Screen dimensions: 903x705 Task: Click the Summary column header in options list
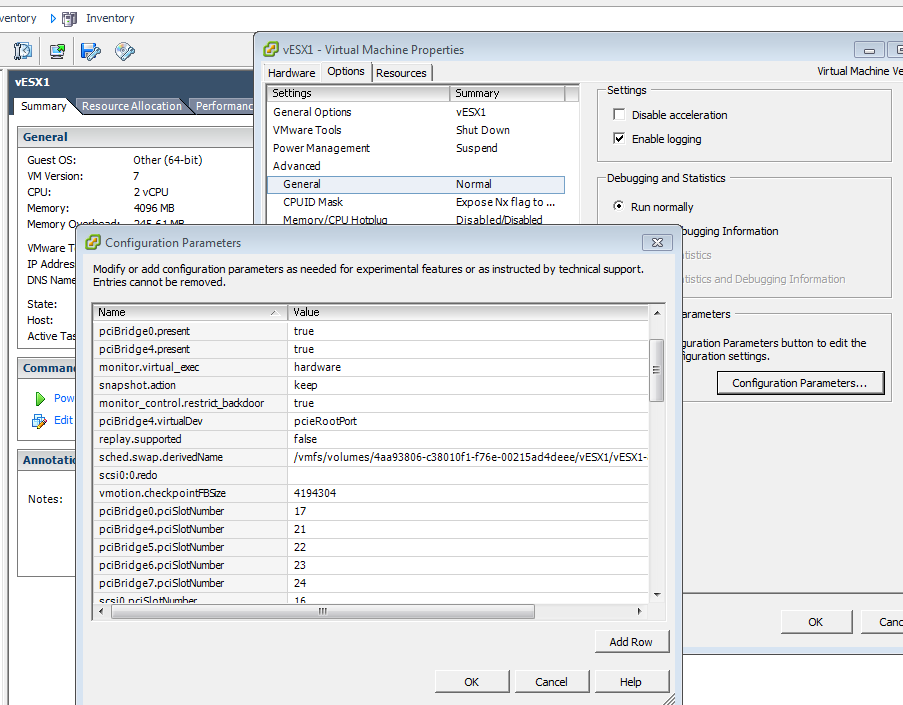point(508,93)
